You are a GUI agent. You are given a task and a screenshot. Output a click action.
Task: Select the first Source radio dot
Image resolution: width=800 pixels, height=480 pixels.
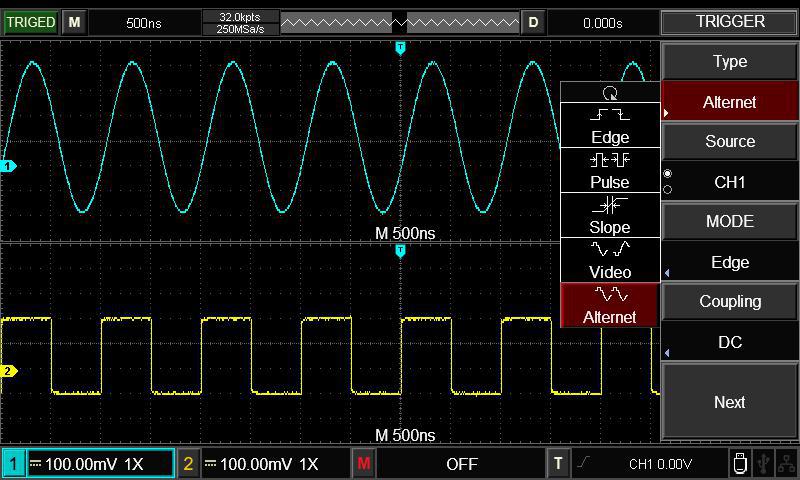point(668,174)
